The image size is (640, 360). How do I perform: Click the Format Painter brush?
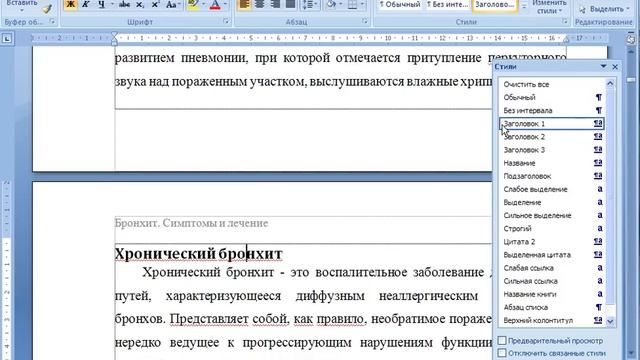tap(47, 8)
